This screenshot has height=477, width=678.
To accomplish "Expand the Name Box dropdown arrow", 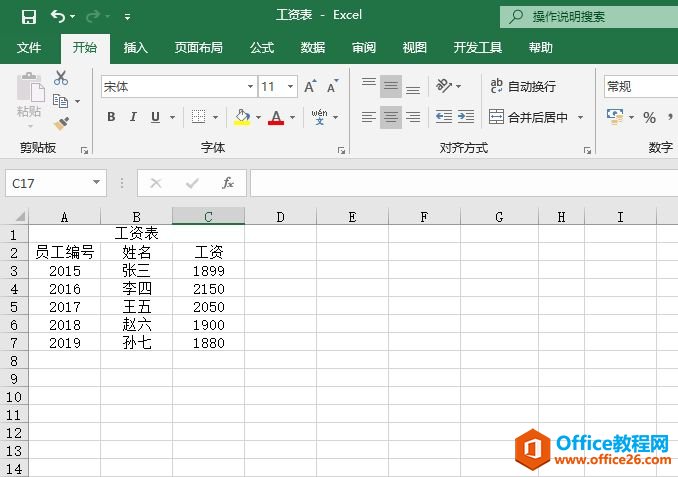I will pos(97,183).
